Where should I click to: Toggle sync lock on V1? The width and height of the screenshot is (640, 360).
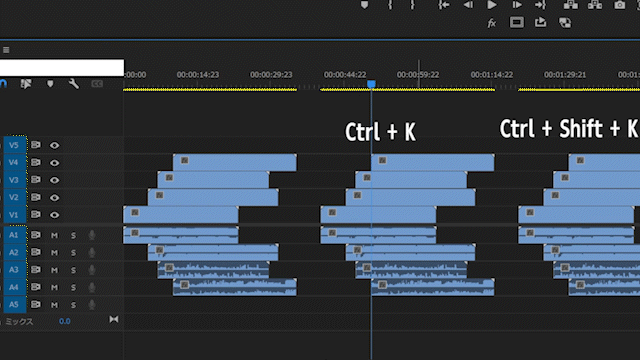36,214
